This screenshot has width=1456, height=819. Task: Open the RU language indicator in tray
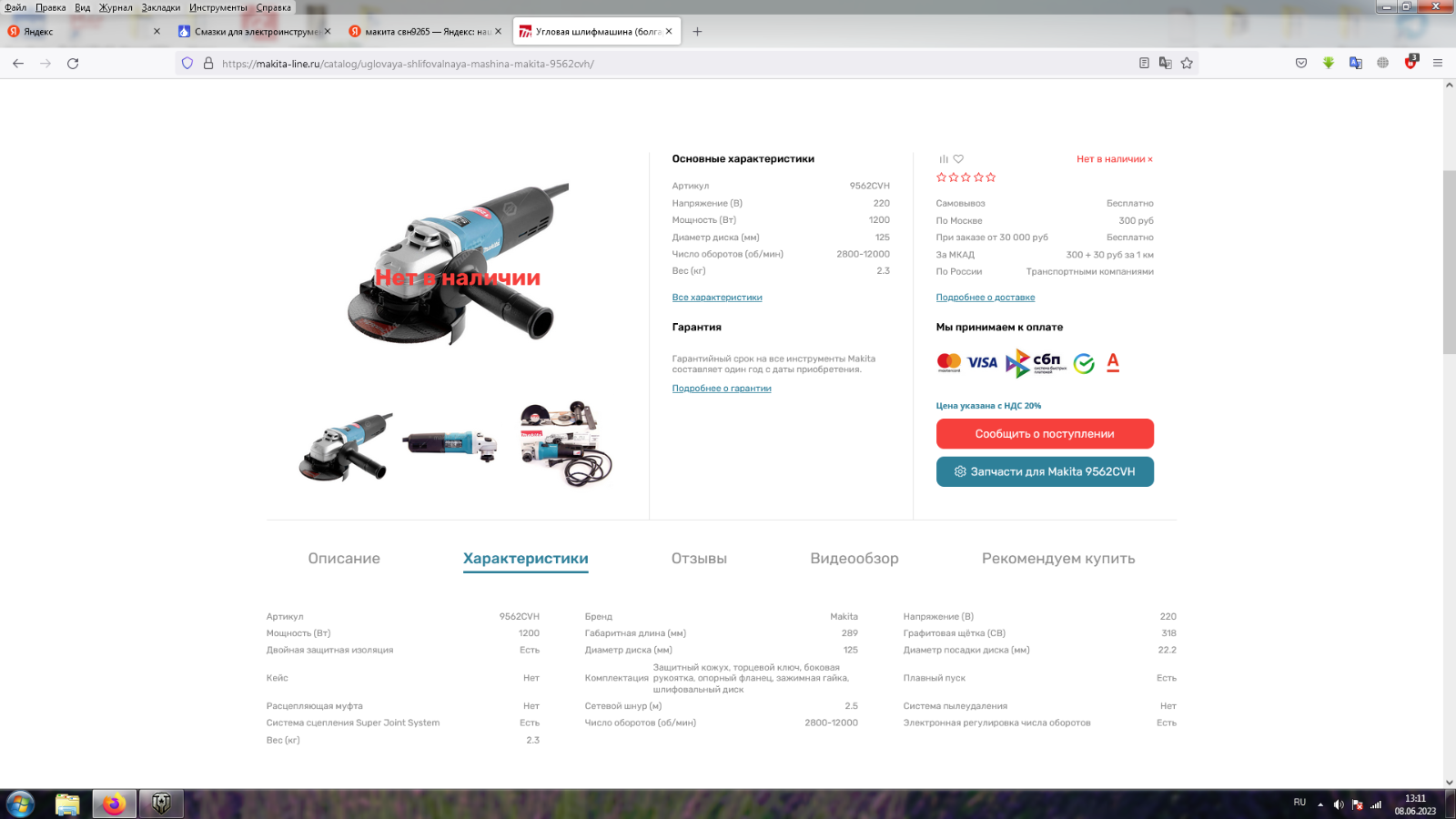click(x=1299, y=803)
